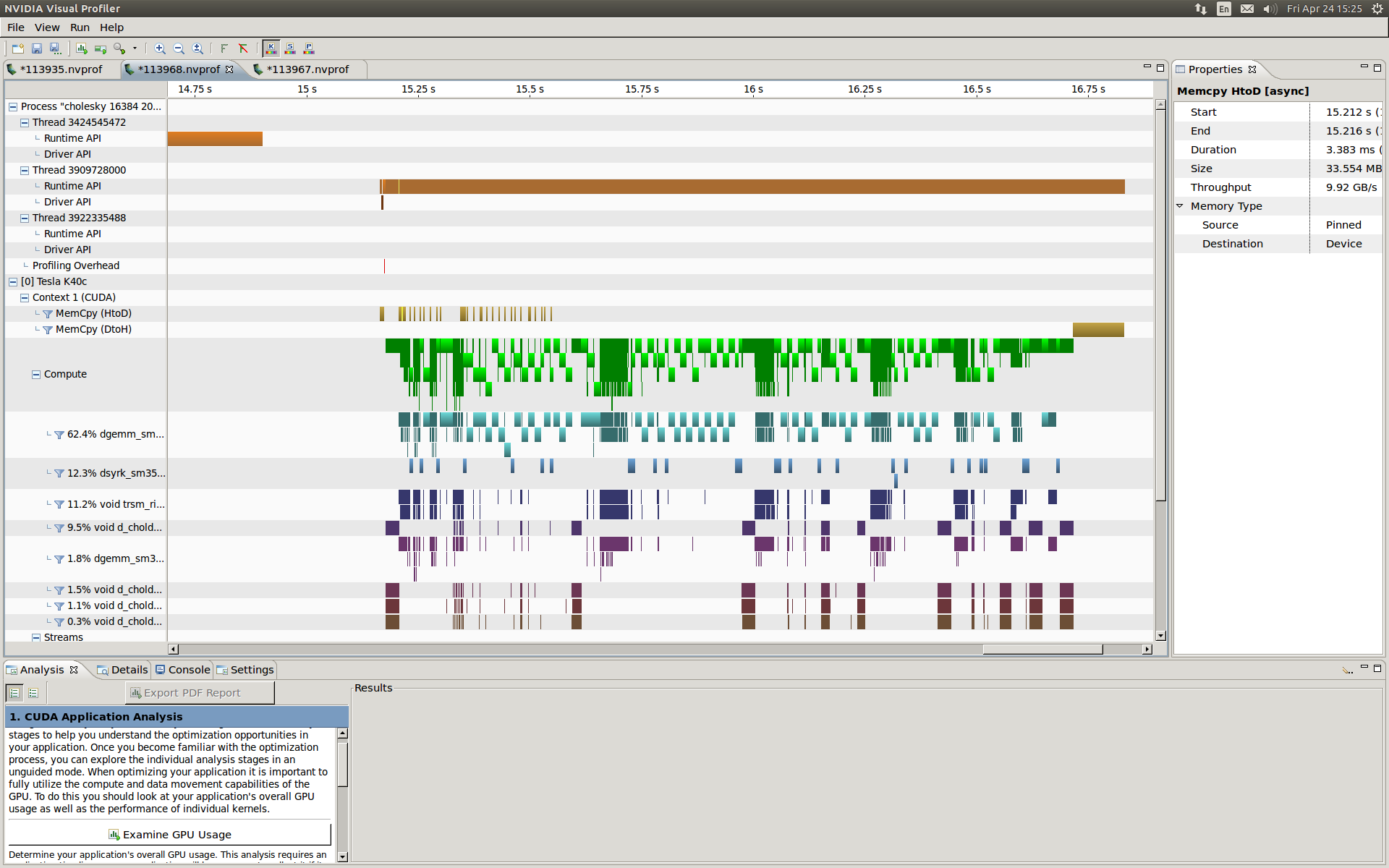Click the Save session icon
This screenshot has width=1389, height=868.
(37, 48)
